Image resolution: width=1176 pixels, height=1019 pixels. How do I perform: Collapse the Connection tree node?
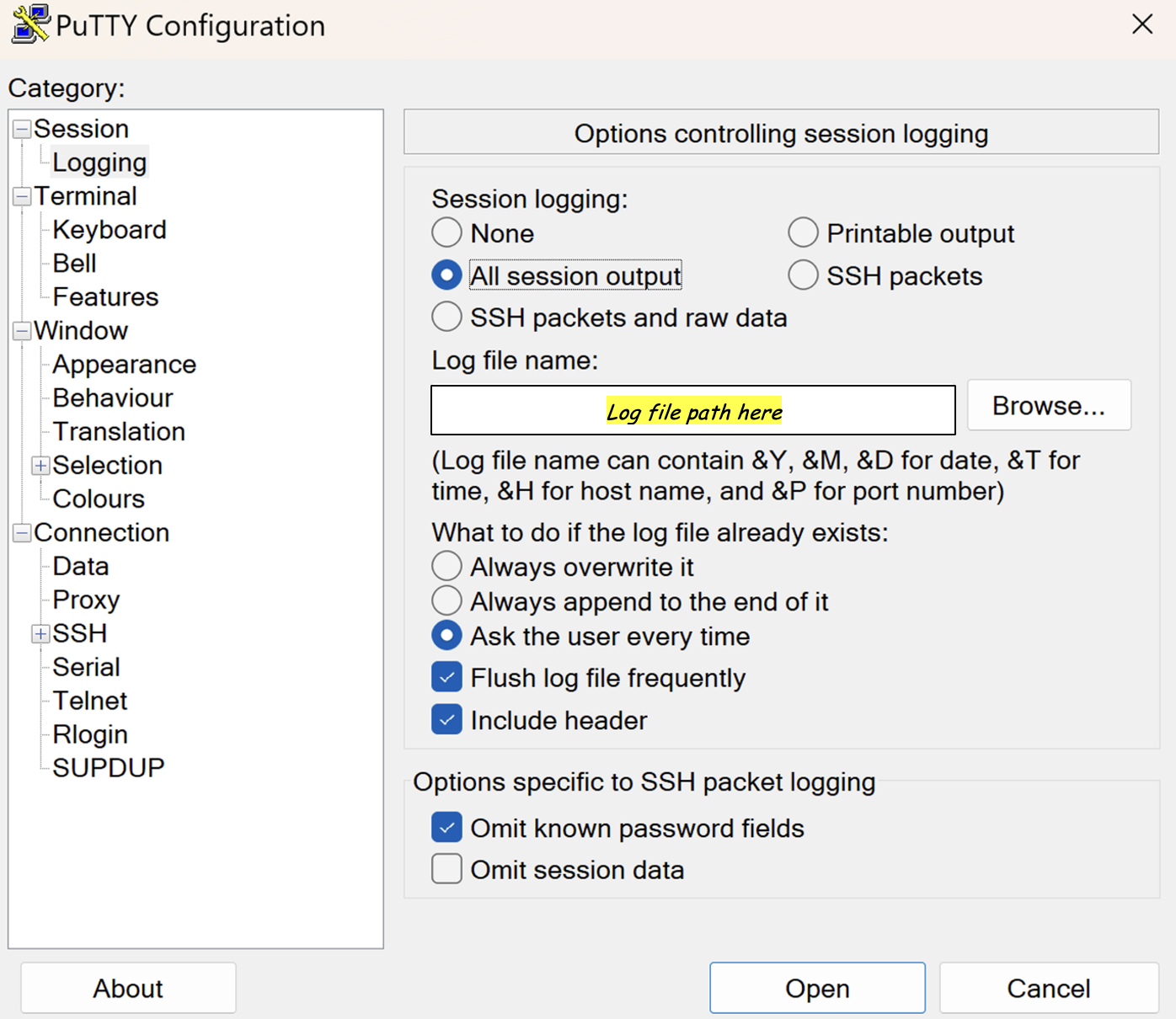tap(23, 533)
